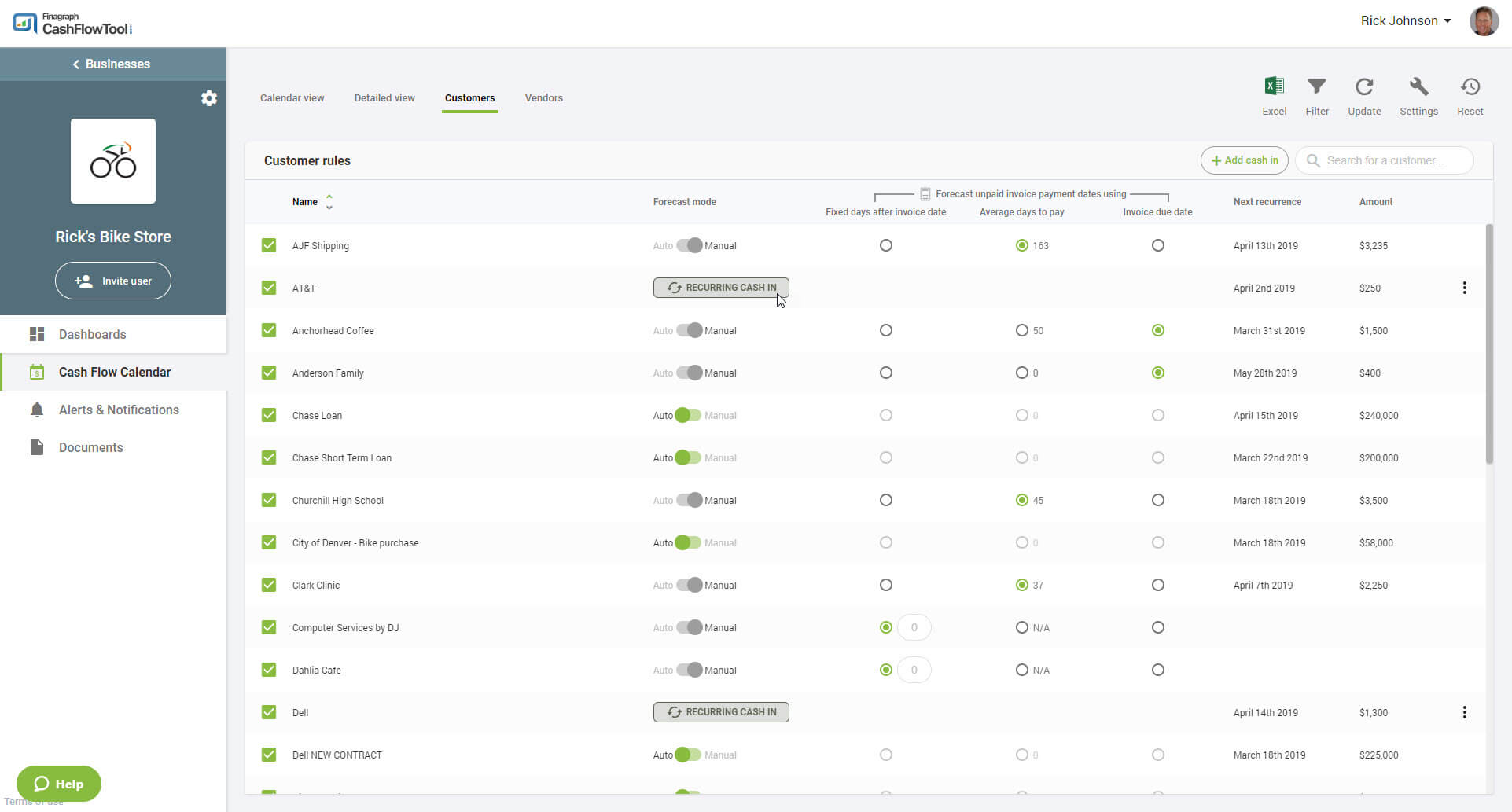Click the customer list vertical scrollbar
Image resolution: width=1512 pixels, height=812 pixels.
coord(1488,344)
